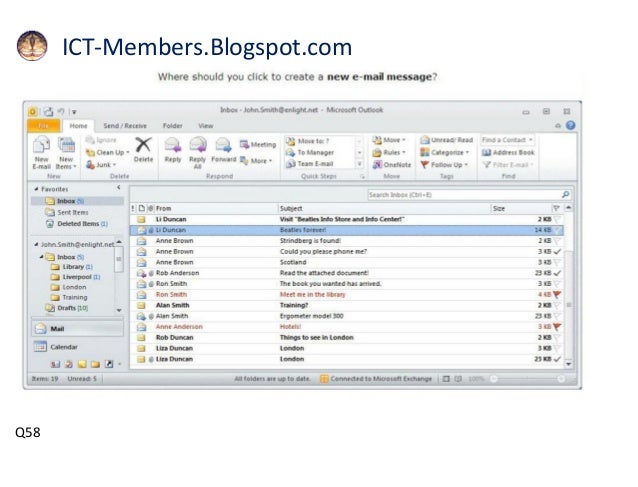Toggle Unread/Read status

pyautogui.click(x=446, y=140)
